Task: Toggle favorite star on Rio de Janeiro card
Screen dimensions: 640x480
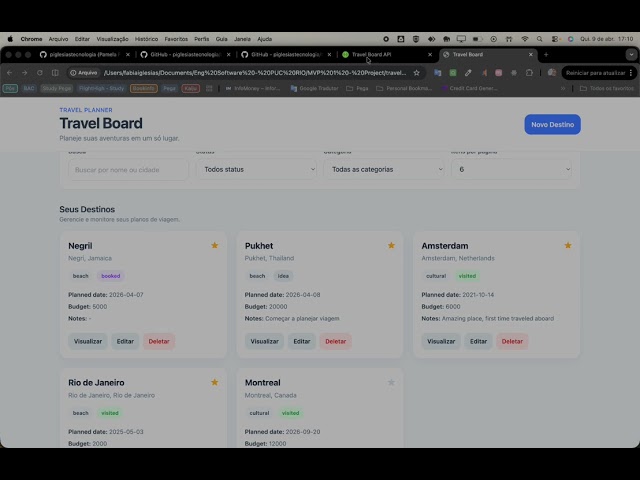Action: tap(215, 382)
